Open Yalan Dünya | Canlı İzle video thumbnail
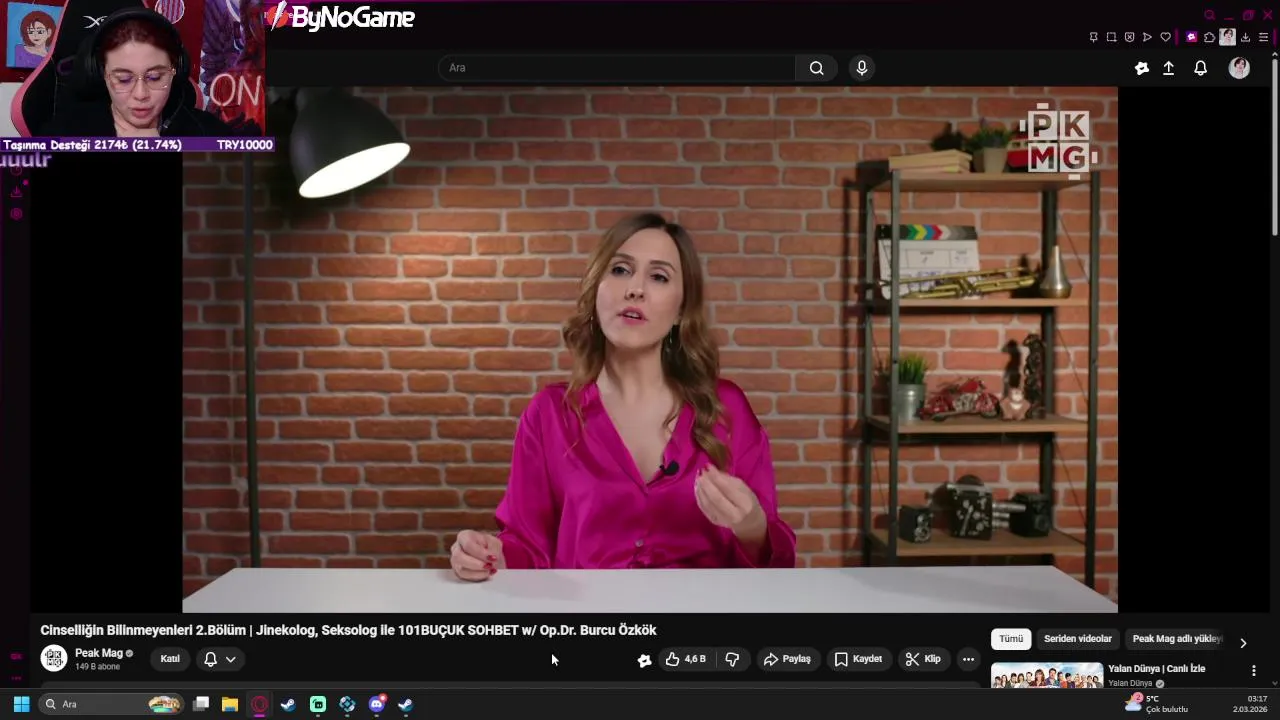The image size is (1280, 720). [1047, 677]
